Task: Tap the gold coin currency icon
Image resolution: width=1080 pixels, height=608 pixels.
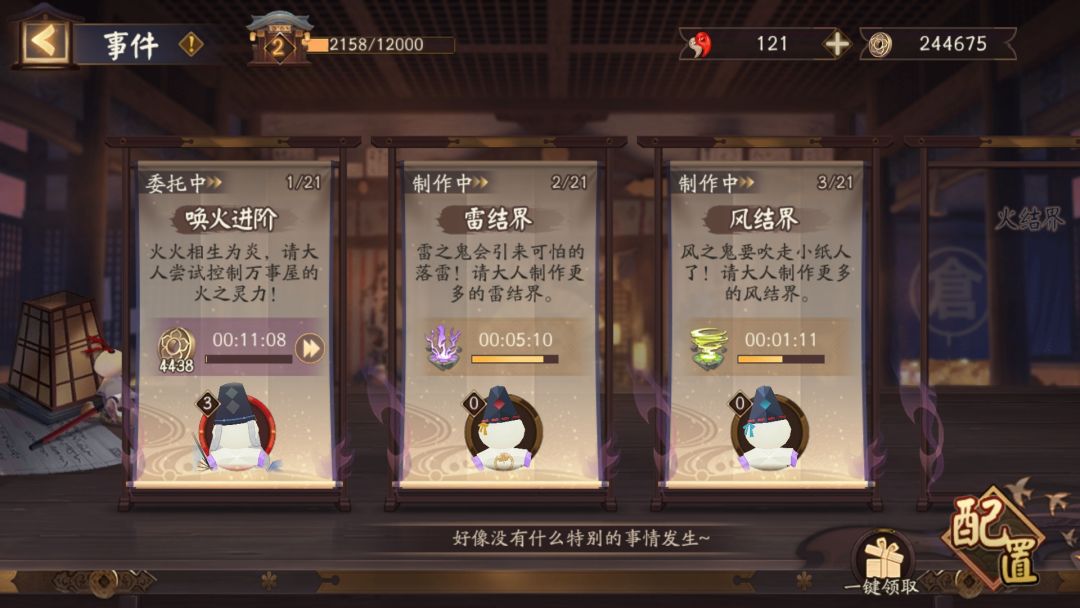Action: 880,45
